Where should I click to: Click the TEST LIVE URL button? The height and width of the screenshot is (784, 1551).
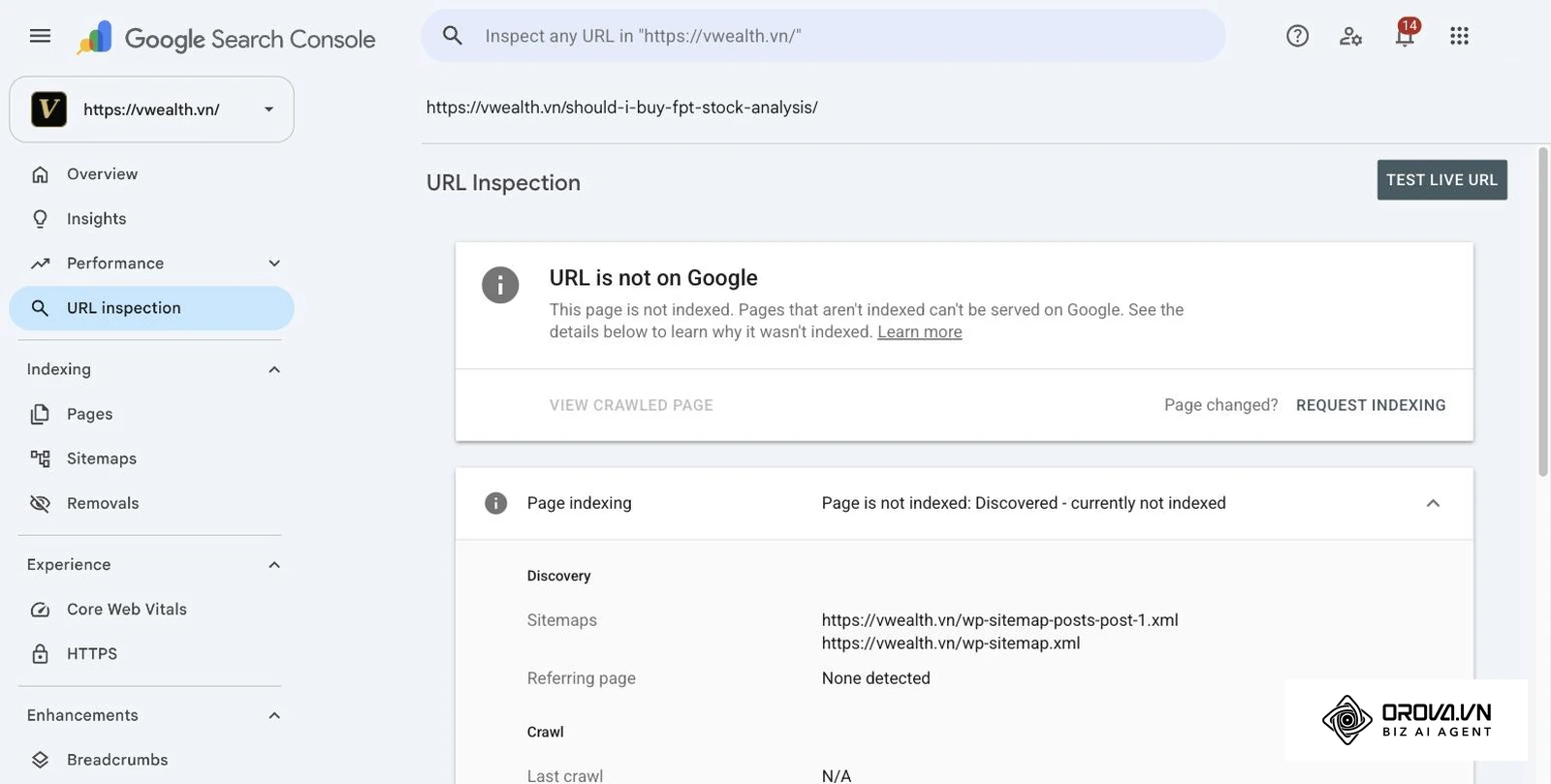tap(1441, 180)
